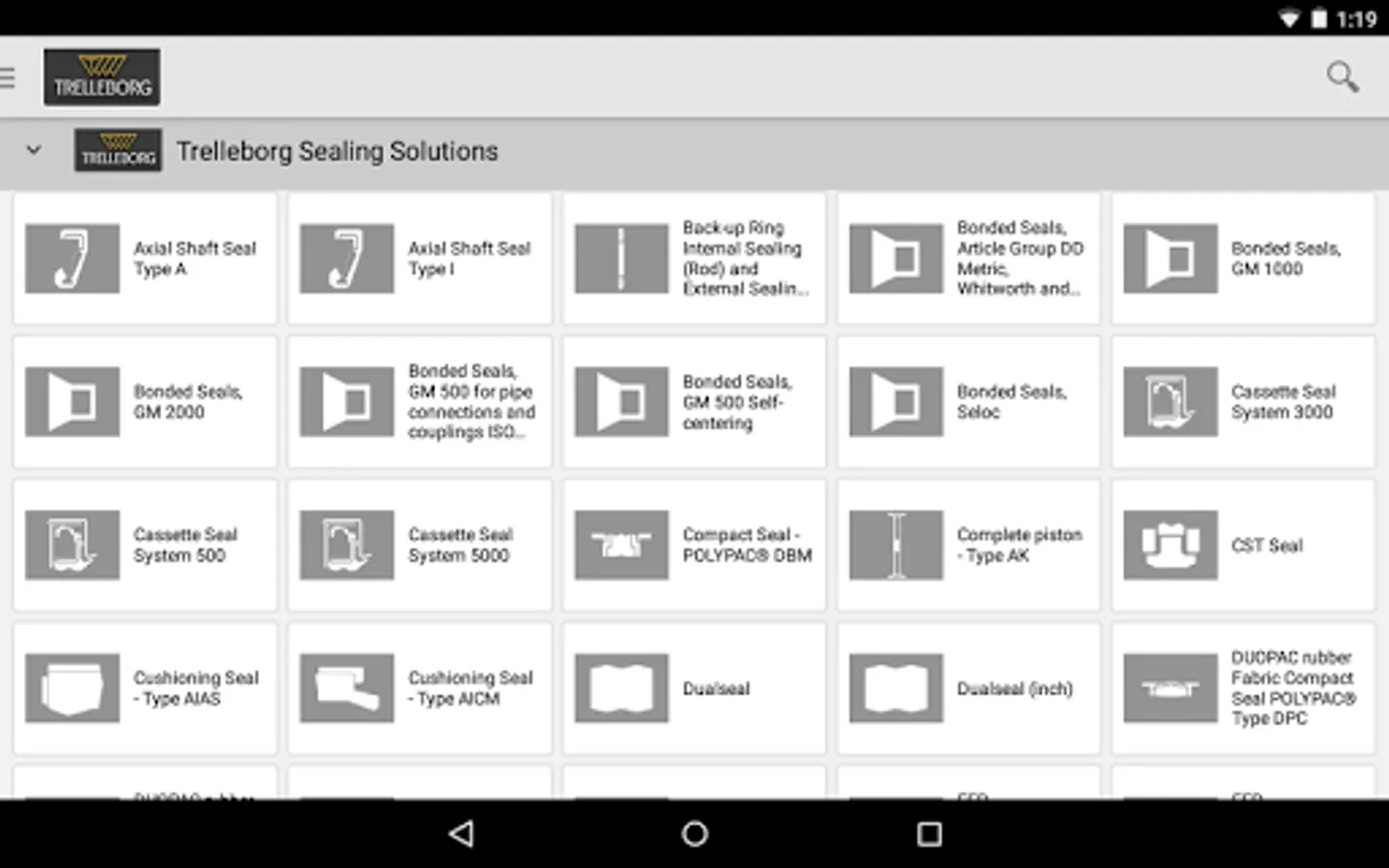1389x868 pixels.
Task: Select the Cushioning Seal - Type AICM label
Action: click(x=471, y=689)
